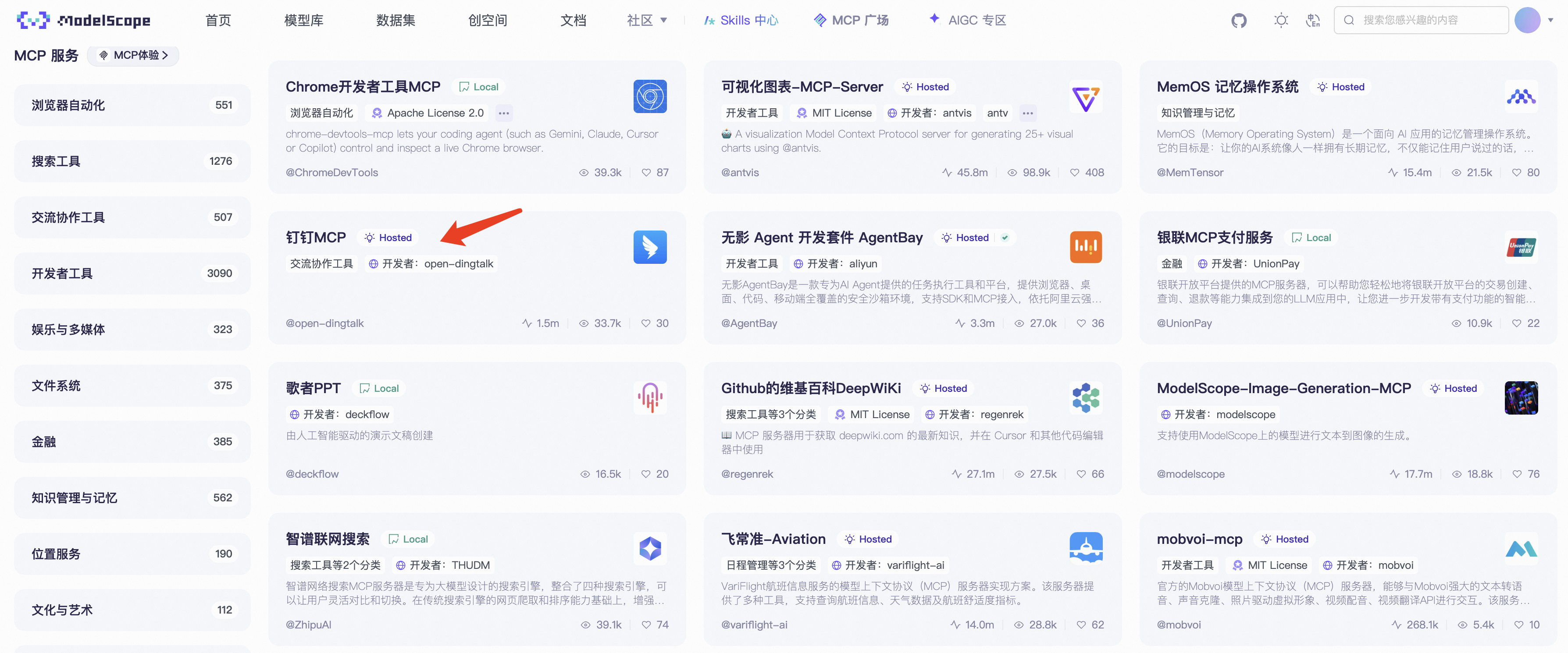Open 文档 navigation item
The height and width of the screenshot is (653, 1568).
[x=573, y=20]
